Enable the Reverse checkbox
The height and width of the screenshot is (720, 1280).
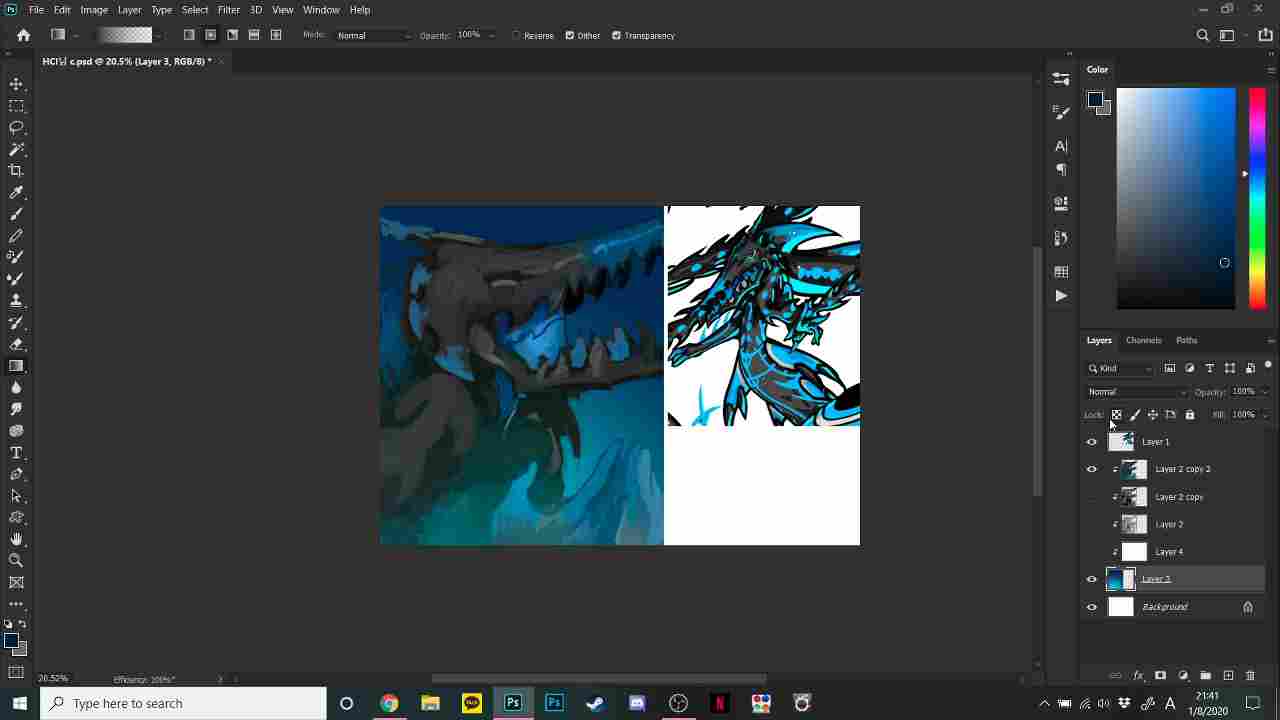tap(517, 36)
